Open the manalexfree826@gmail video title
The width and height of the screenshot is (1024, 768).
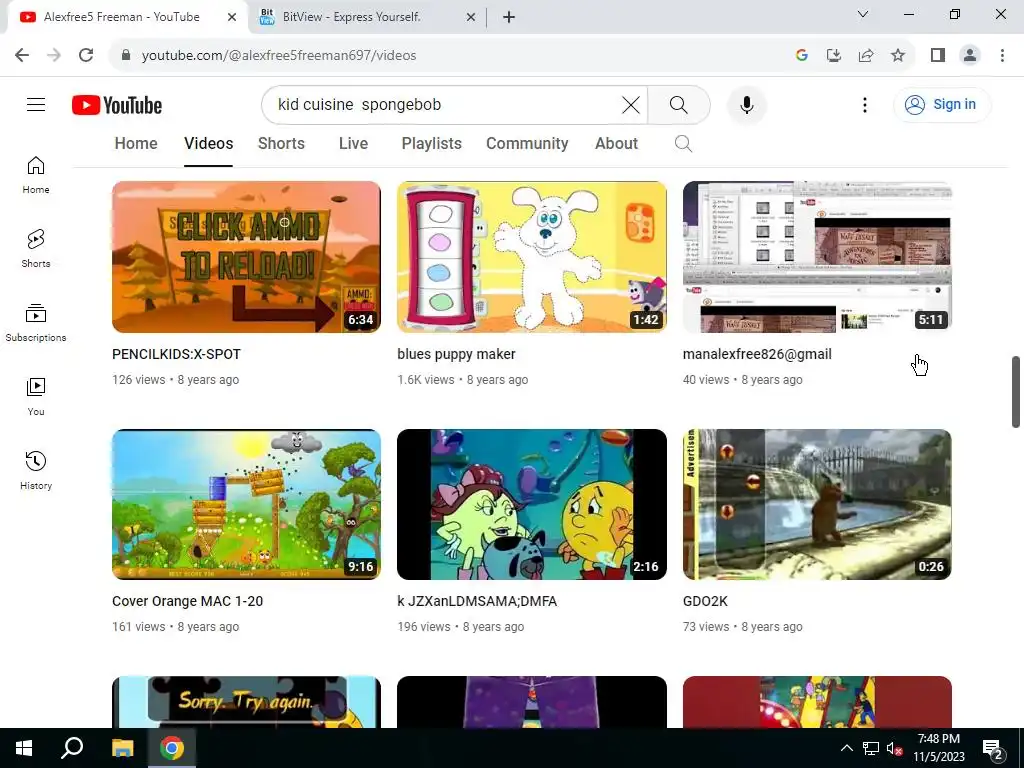point(757,354)
